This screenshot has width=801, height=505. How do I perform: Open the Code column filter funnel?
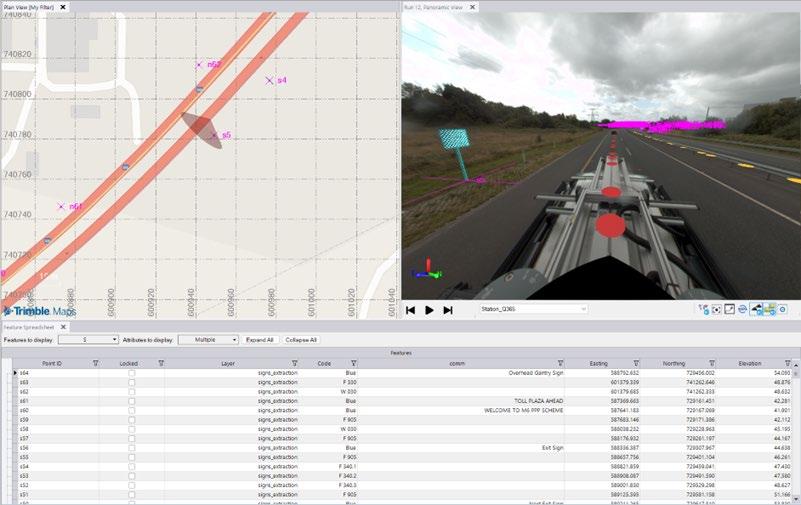click(353, 363)
